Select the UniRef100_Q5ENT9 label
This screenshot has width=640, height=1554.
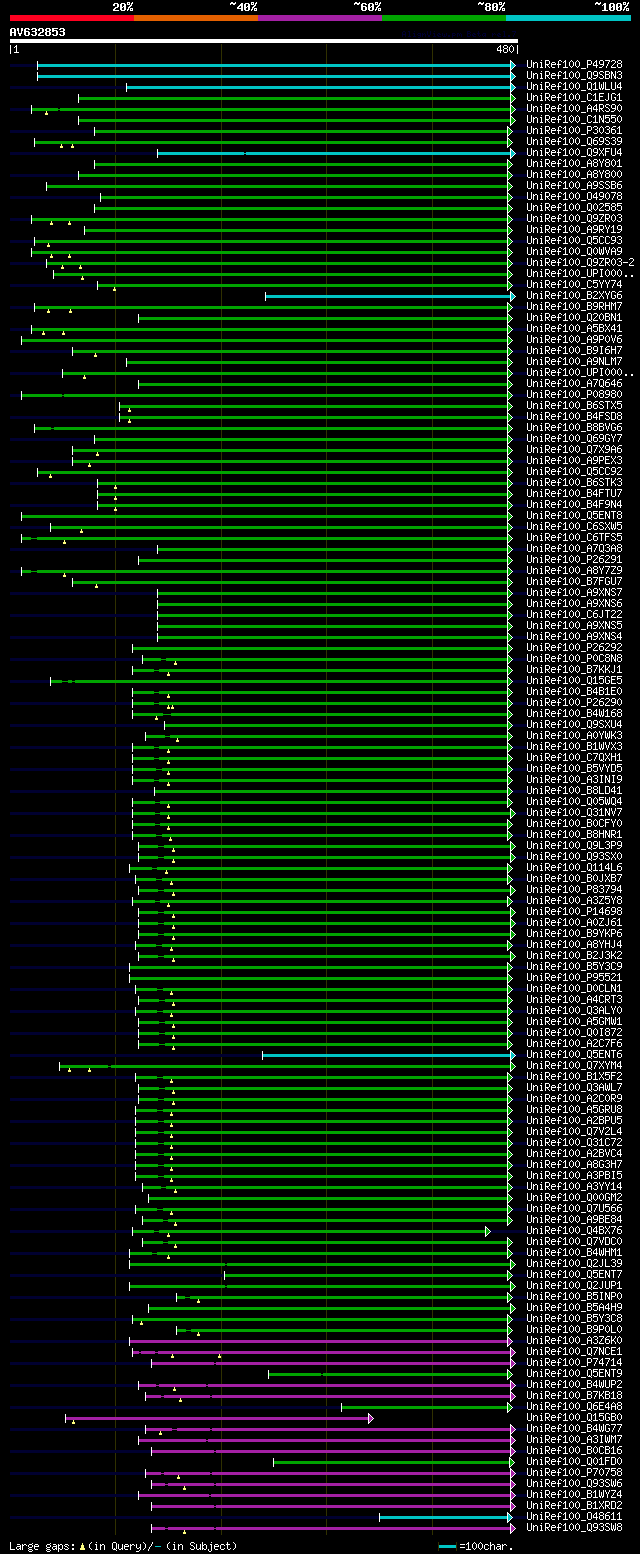(574, 1374)
